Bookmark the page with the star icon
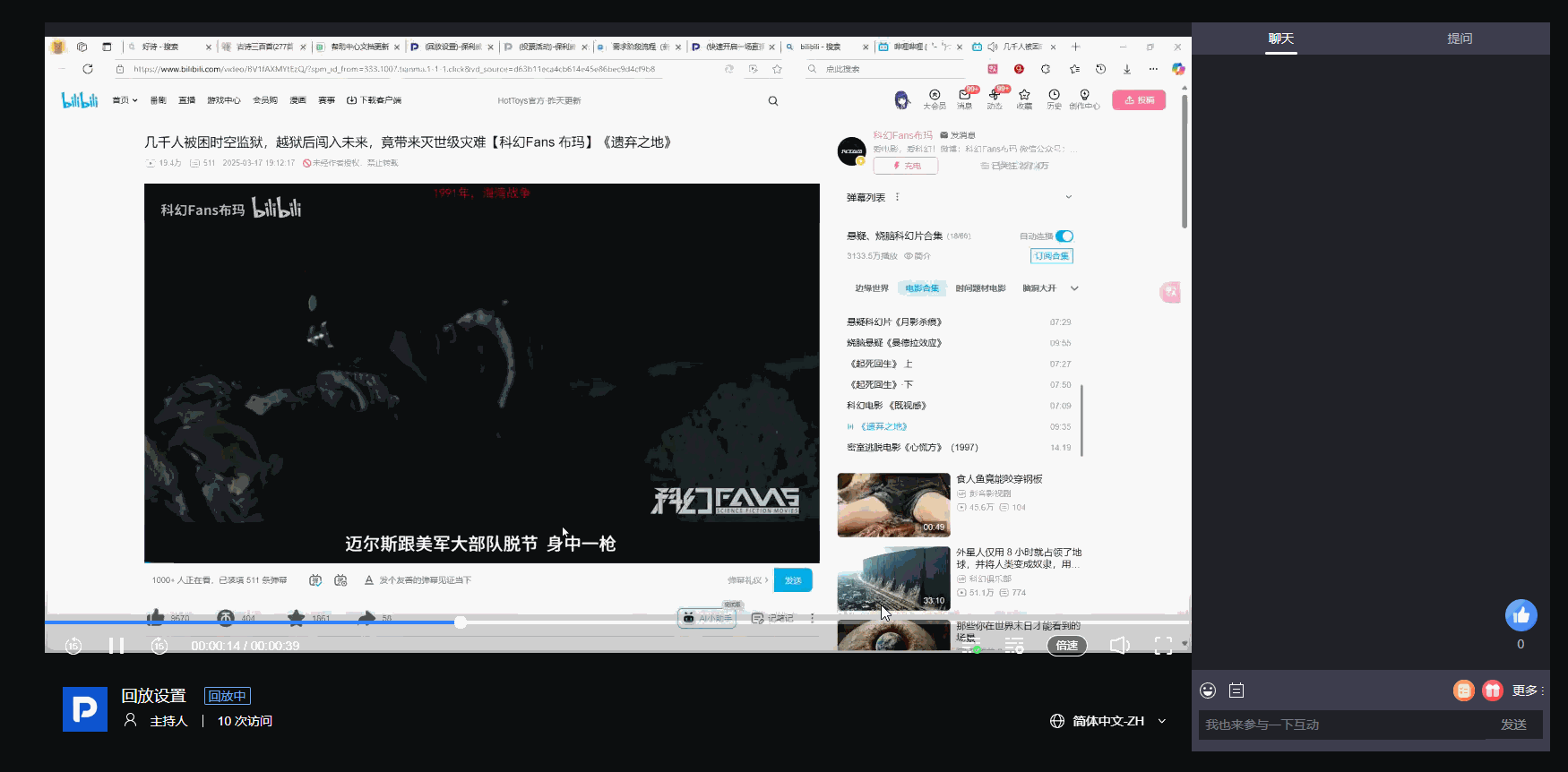Viewport: 1568px width, 772px height. pyautogui.click(x=777, y=69)
